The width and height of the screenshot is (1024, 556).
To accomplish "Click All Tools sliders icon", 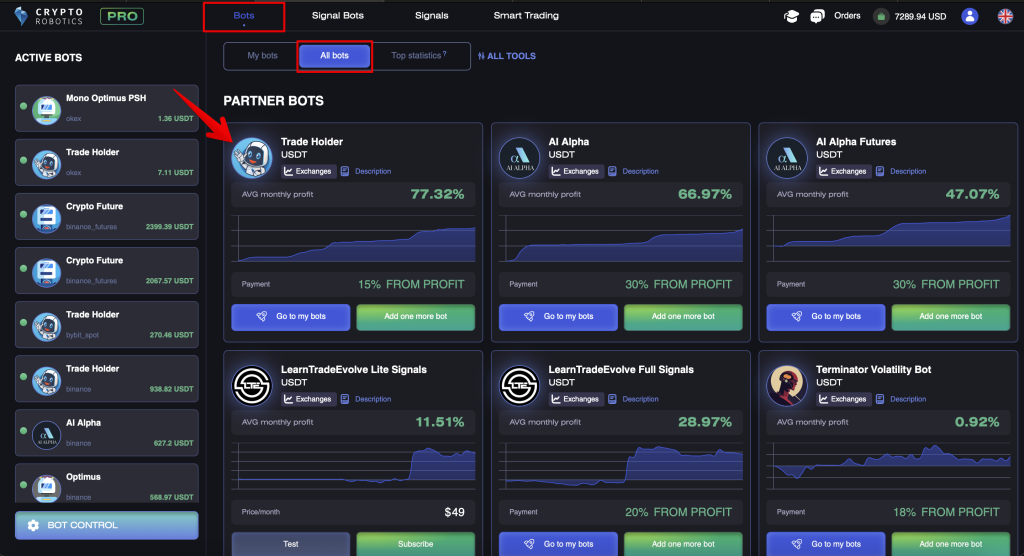I will 481,56.
